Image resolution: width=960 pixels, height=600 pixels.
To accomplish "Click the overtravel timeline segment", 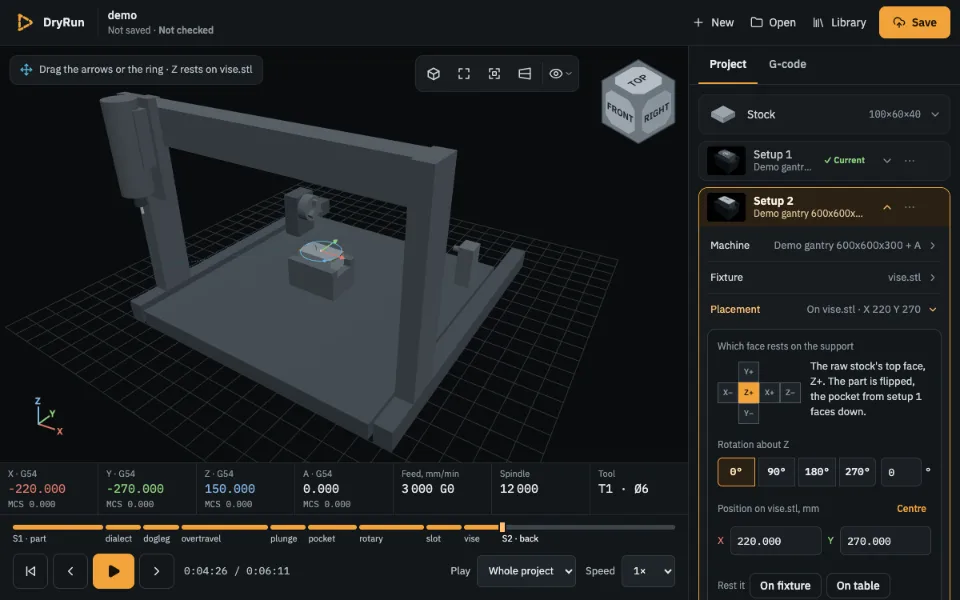I will [x=225, y=527].
